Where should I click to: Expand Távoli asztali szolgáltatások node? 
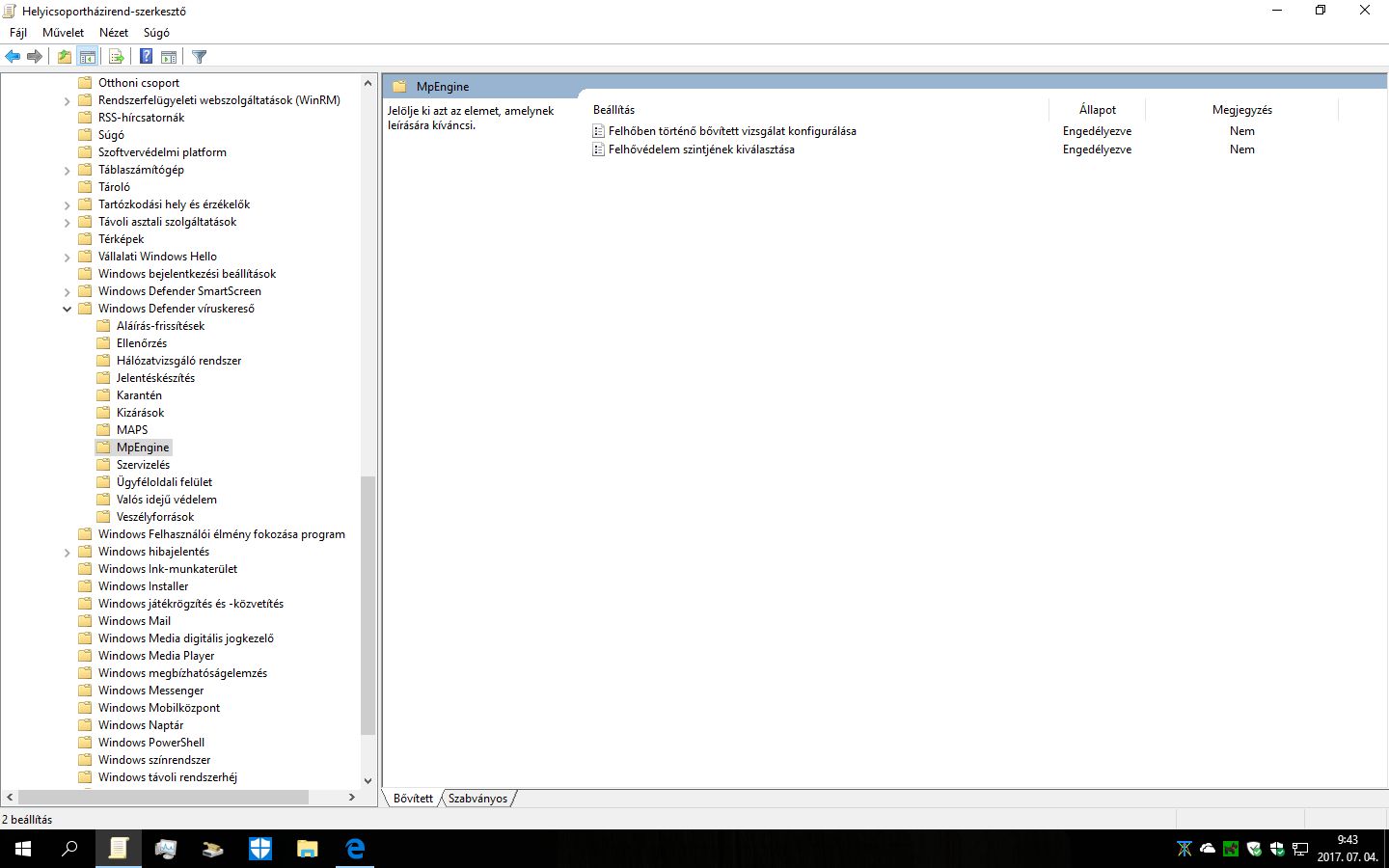click(x=67, y=222)
